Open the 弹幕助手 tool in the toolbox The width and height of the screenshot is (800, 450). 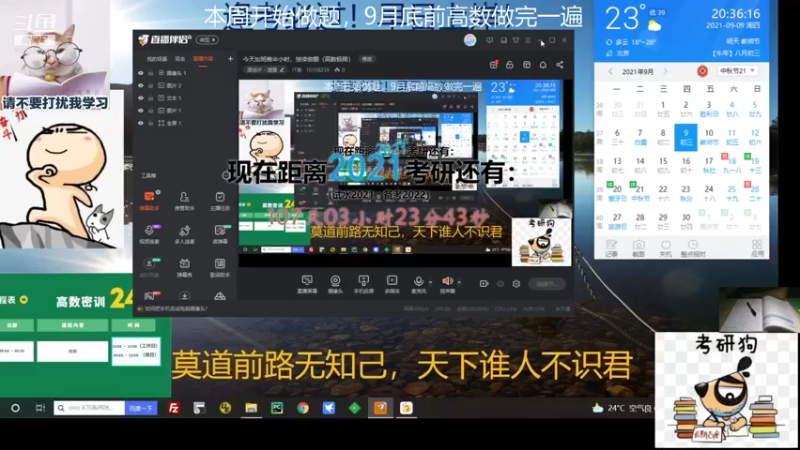pos(149,200)
